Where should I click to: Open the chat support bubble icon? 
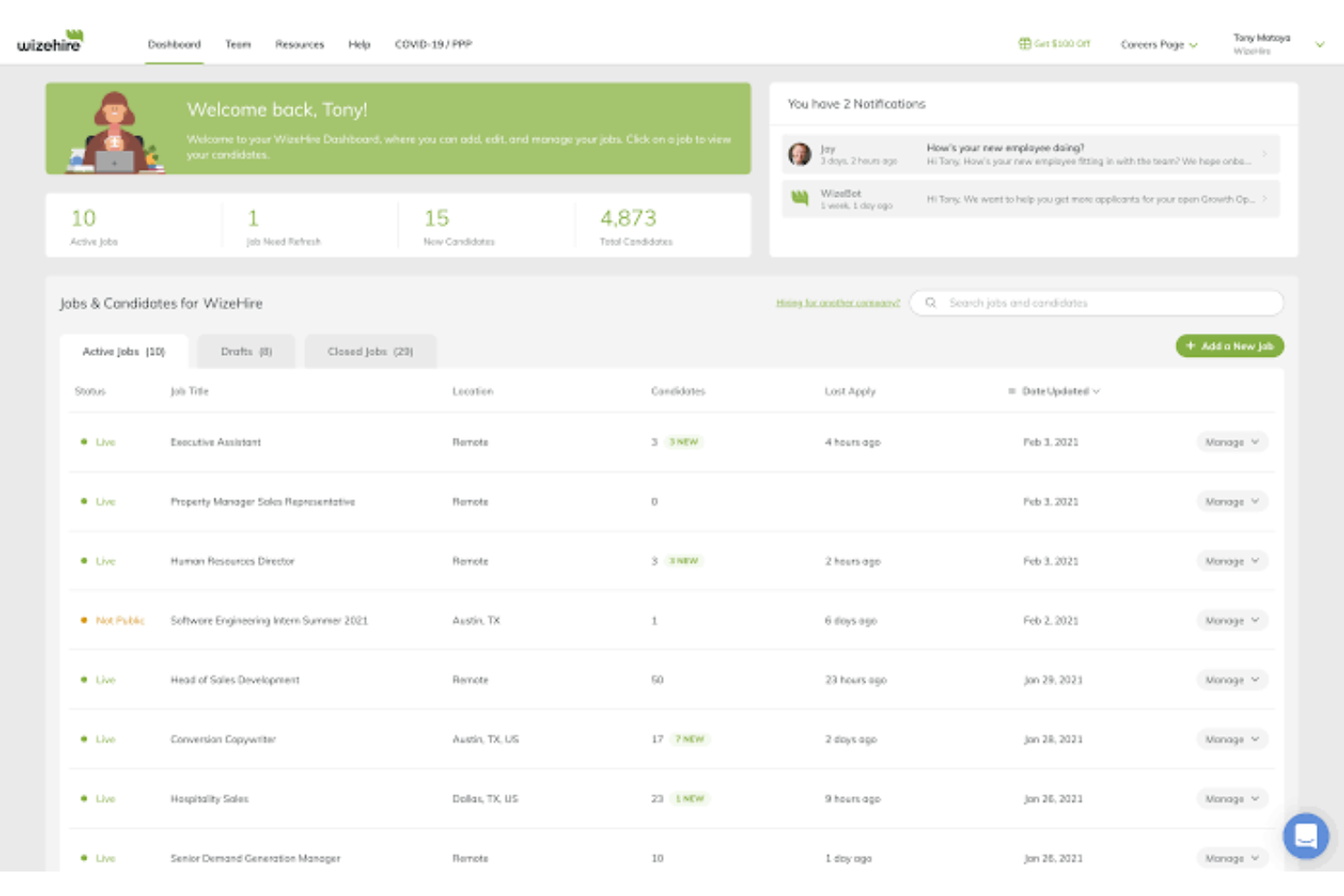pos(1306,835)
